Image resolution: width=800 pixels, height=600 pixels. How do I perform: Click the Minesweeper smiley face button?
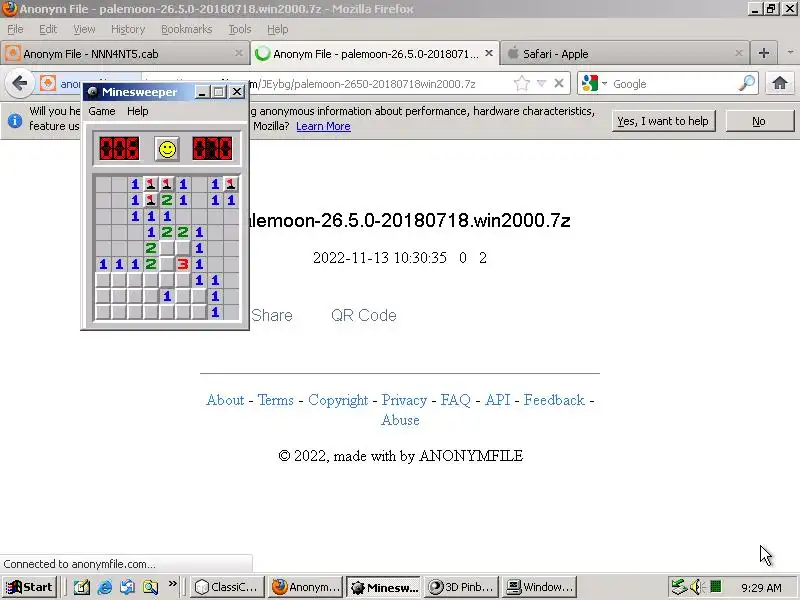[167, 149]
